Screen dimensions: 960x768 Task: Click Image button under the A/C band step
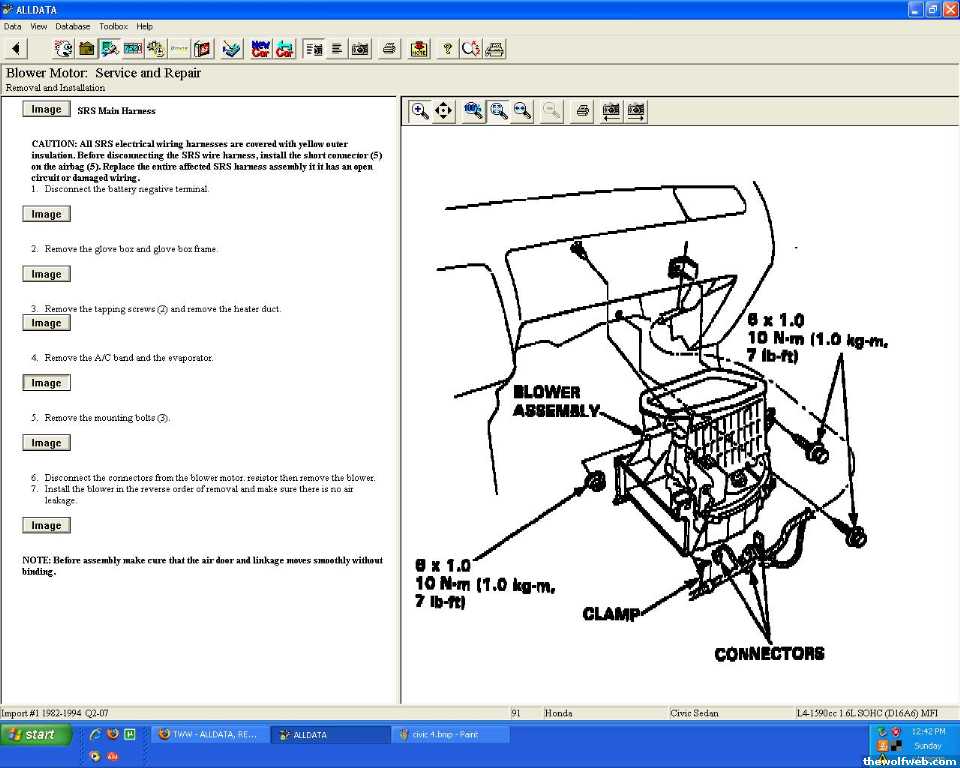46,383
